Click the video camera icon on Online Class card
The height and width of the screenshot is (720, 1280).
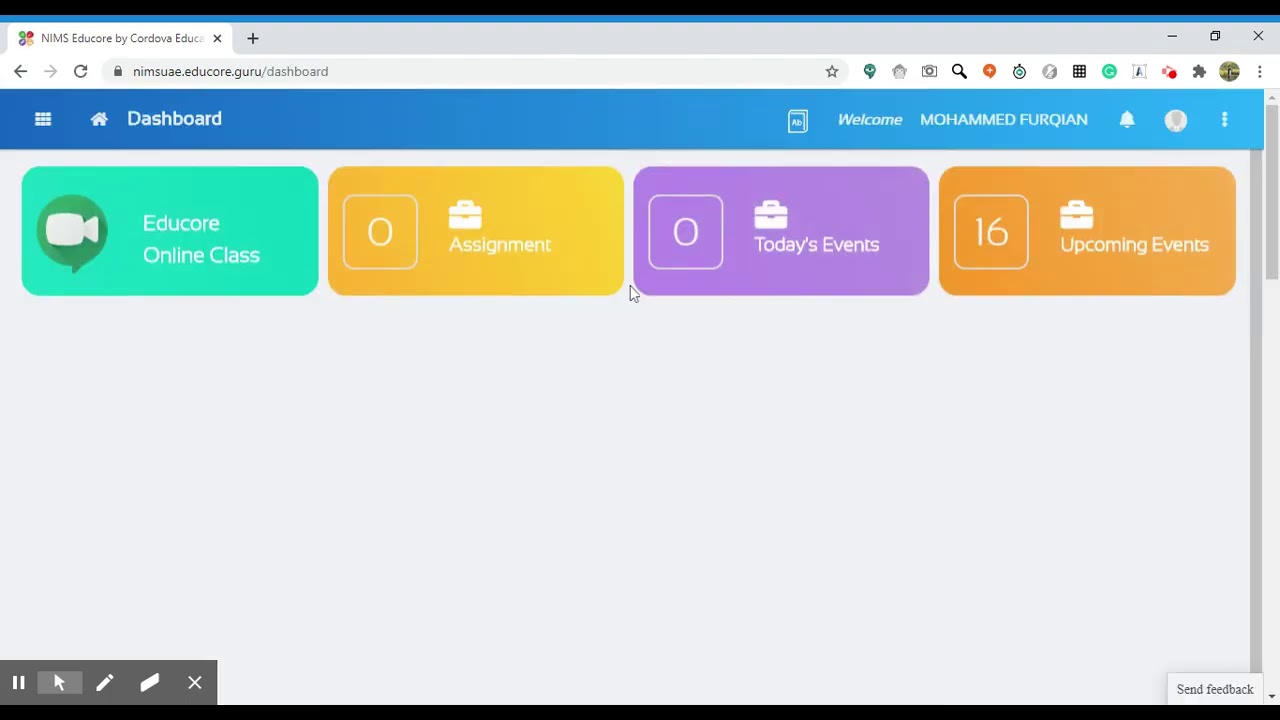pos(72,232)
